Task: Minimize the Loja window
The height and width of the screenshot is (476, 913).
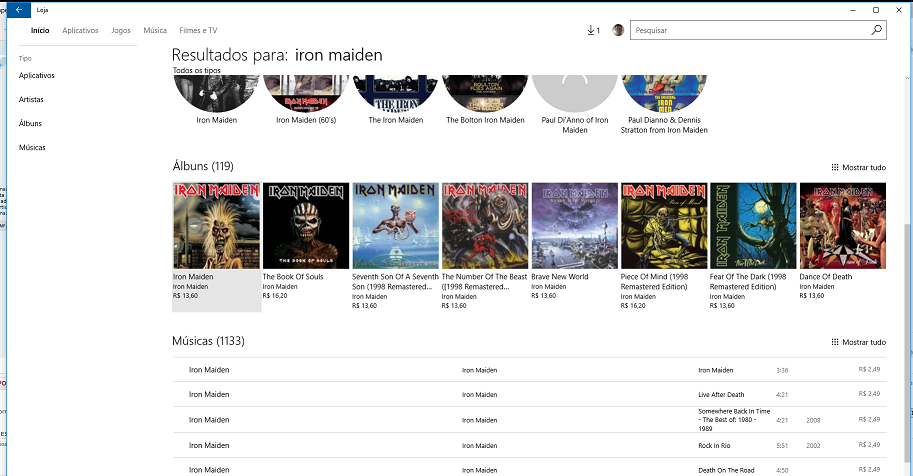Action: 853,10
